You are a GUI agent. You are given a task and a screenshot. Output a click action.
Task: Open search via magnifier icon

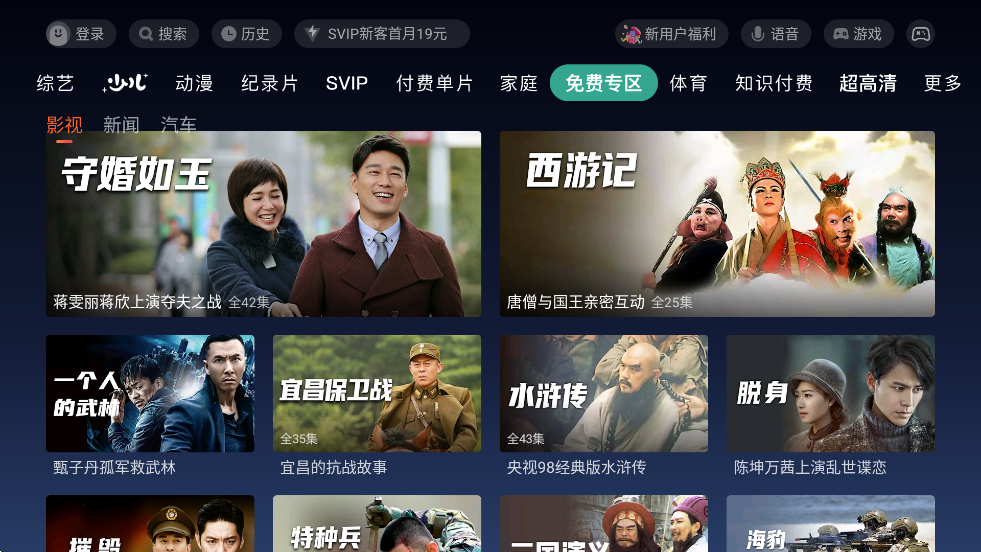coord(146,34)
